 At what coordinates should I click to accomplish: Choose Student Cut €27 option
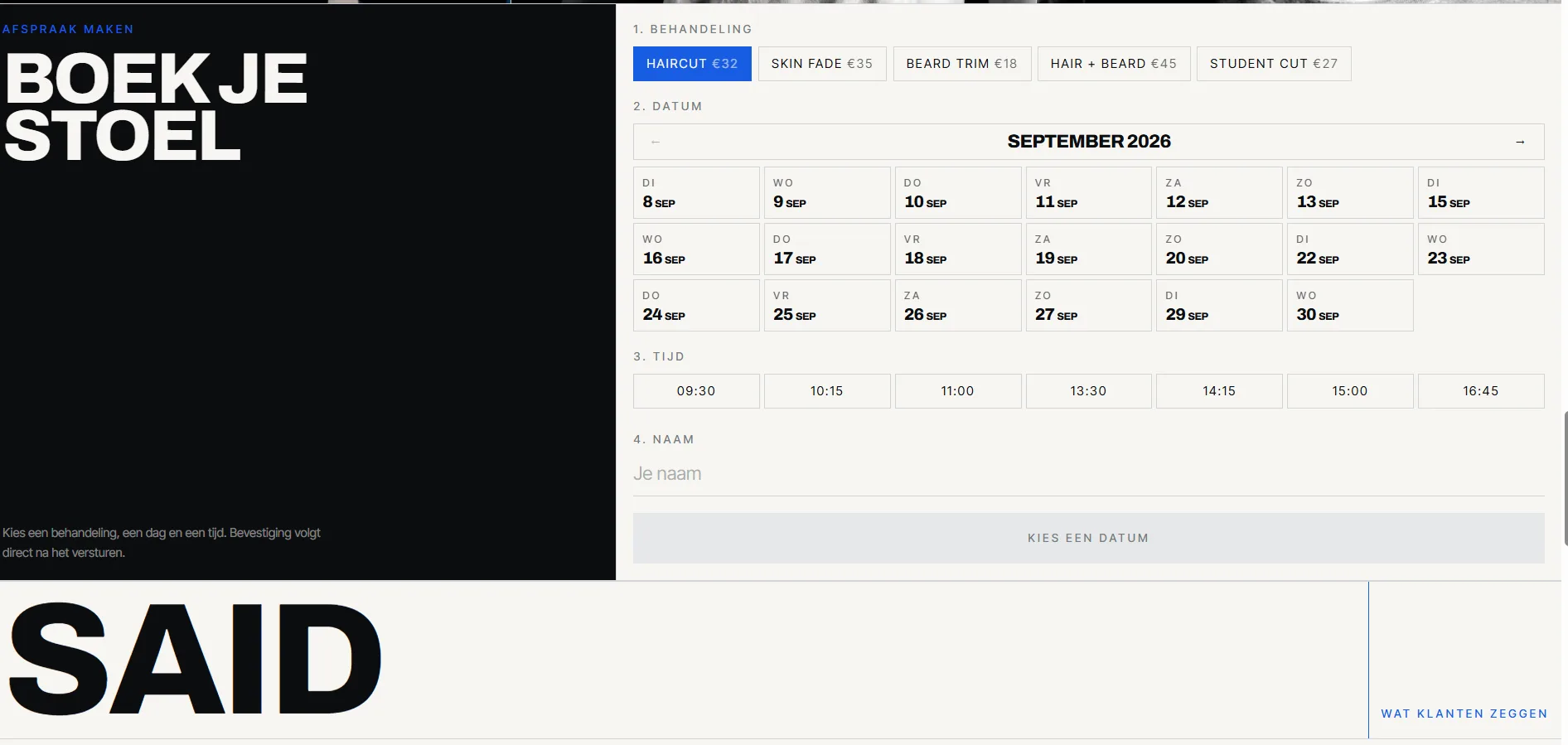tap(1274, 64)
